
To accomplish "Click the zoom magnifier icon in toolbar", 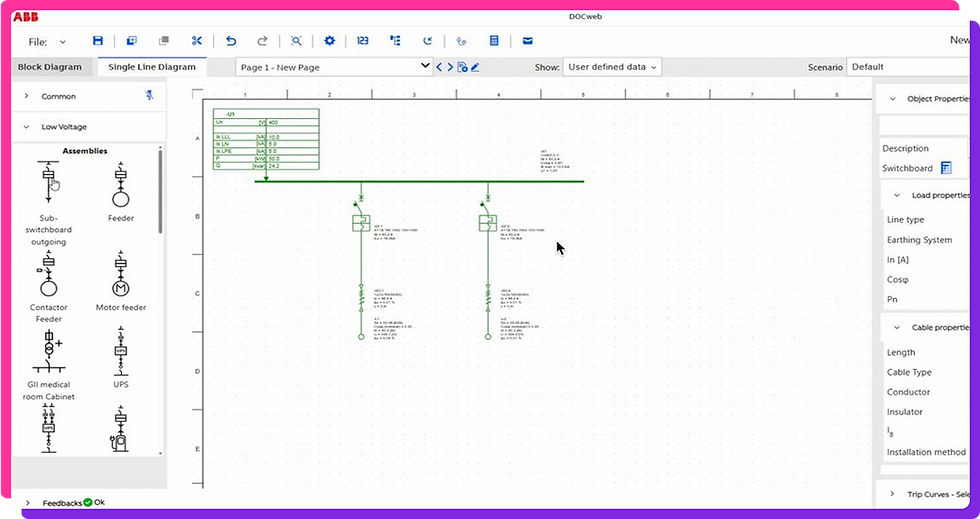I will [x=296, y=41].
